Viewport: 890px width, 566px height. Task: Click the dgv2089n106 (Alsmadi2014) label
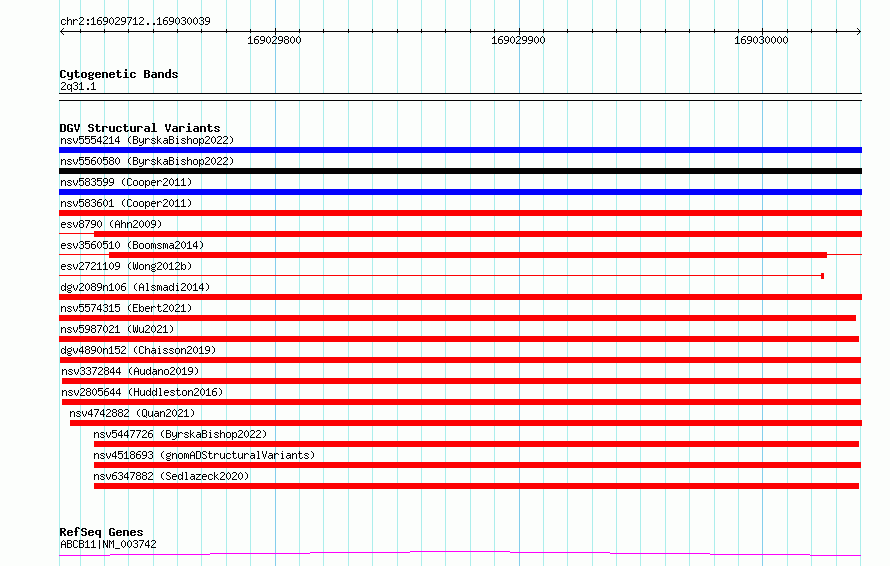point(135,287)
